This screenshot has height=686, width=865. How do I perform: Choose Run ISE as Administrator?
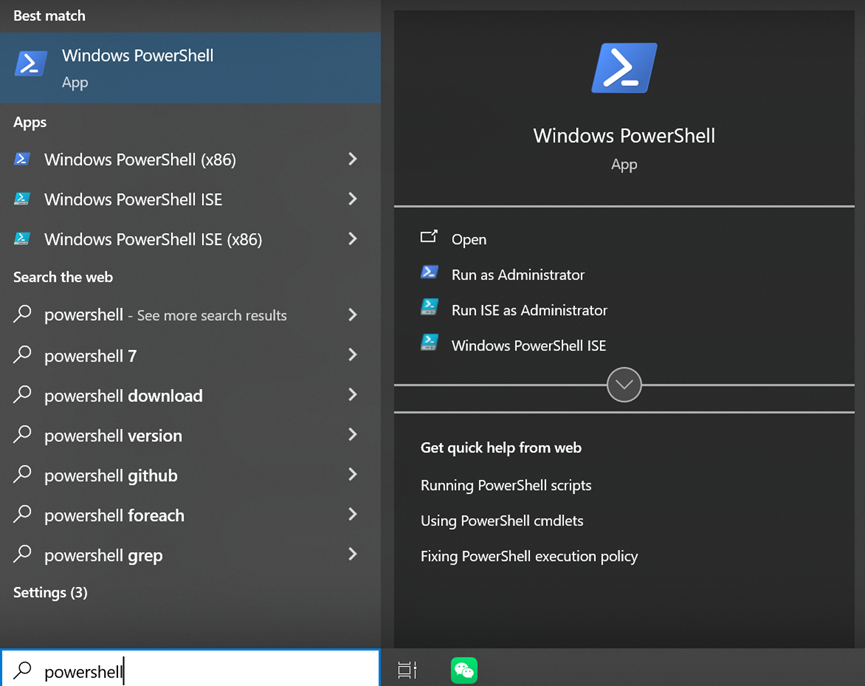[x=529, y=310]
